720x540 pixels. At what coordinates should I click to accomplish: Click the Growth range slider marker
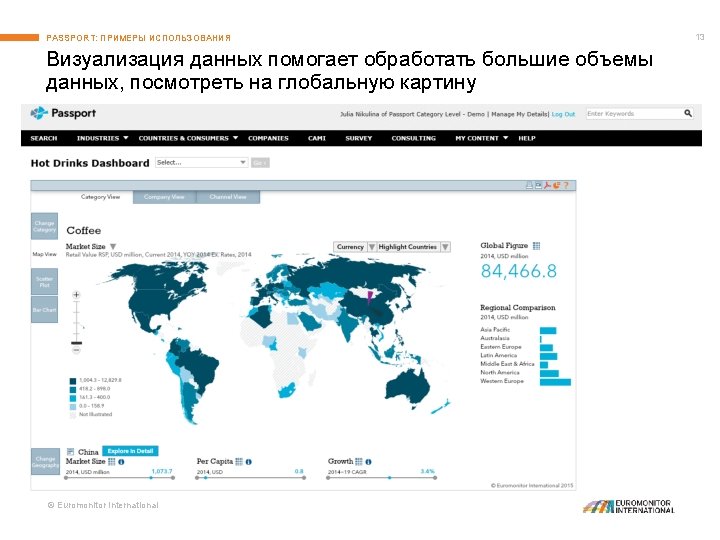(x=390, y=478)
